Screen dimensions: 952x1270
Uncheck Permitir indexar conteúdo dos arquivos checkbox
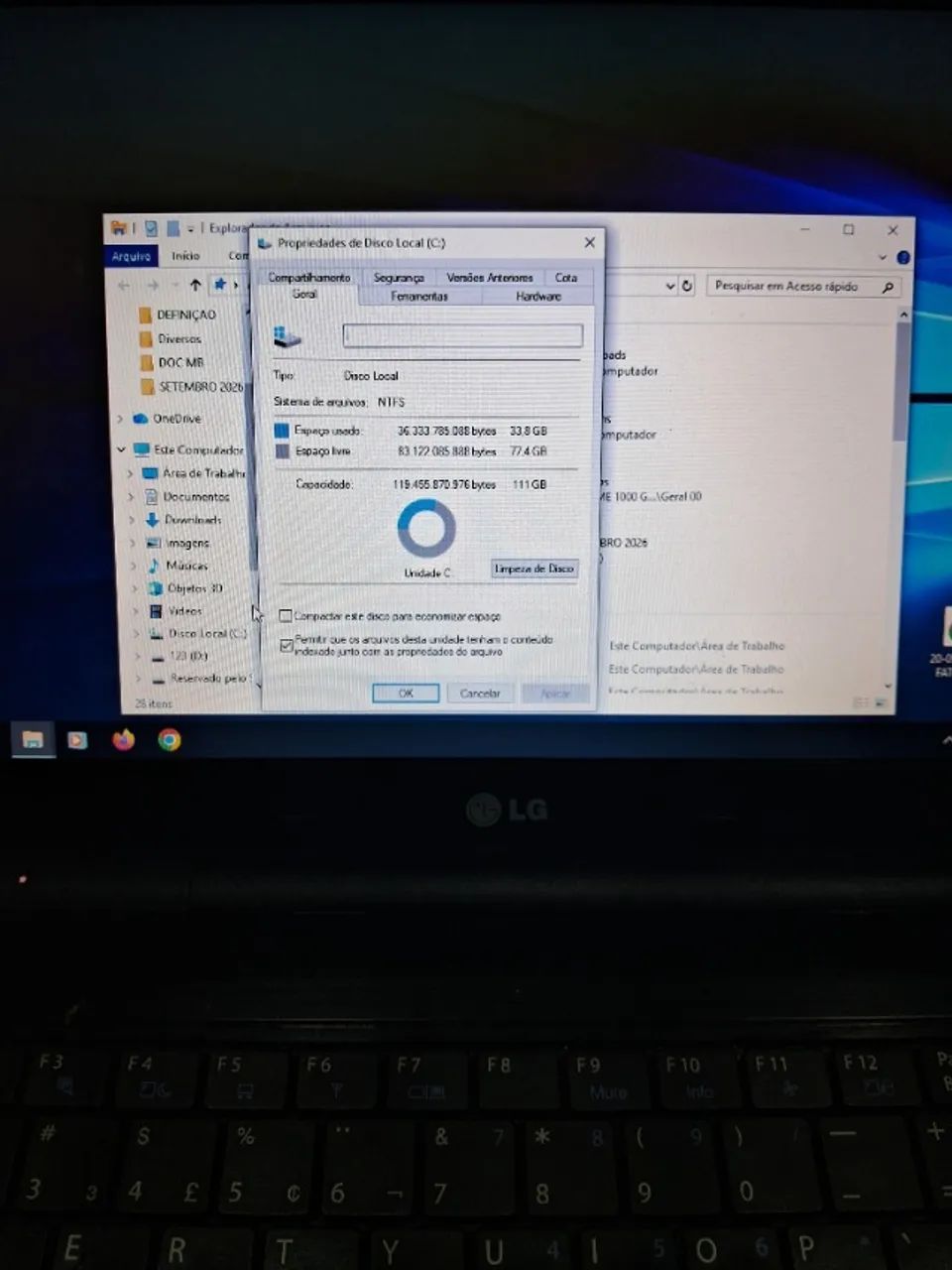coord(287,645)
